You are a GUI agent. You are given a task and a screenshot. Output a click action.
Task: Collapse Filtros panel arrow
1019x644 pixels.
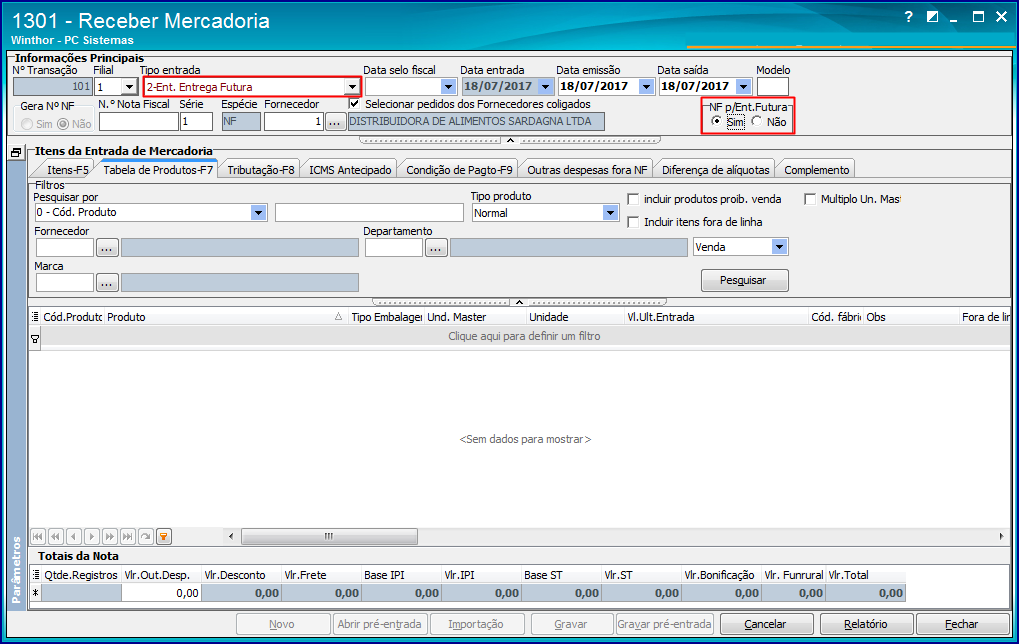pyautogui.click(x=519, y=302)
